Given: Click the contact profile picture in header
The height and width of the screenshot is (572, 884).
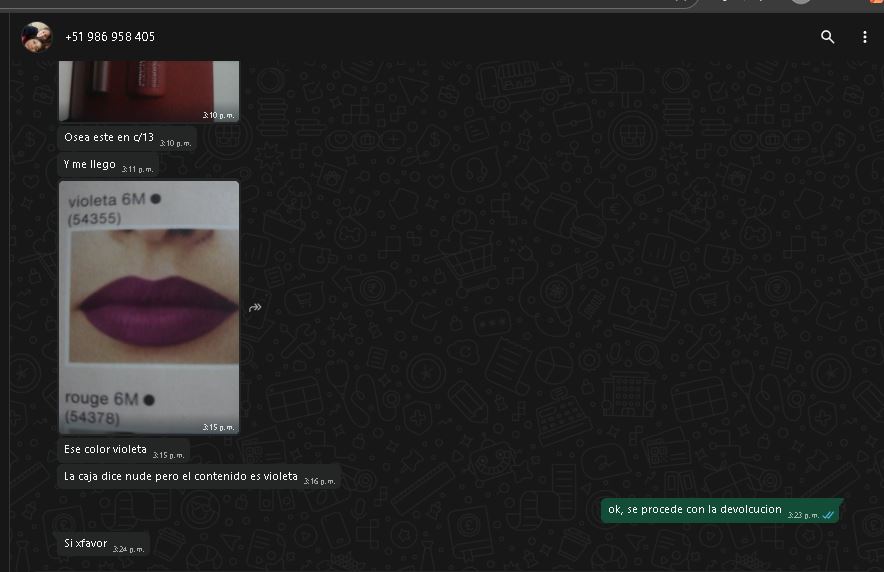Looking at the screenshot, I should (x=36, y=37).
